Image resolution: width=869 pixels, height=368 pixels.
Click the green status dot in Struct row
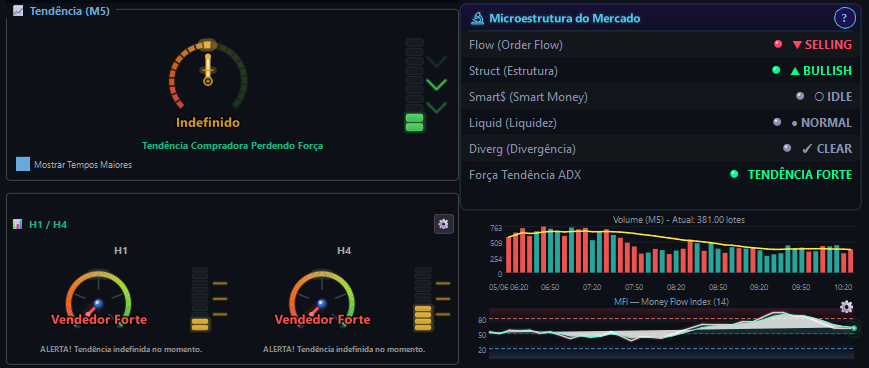(776, 70)
